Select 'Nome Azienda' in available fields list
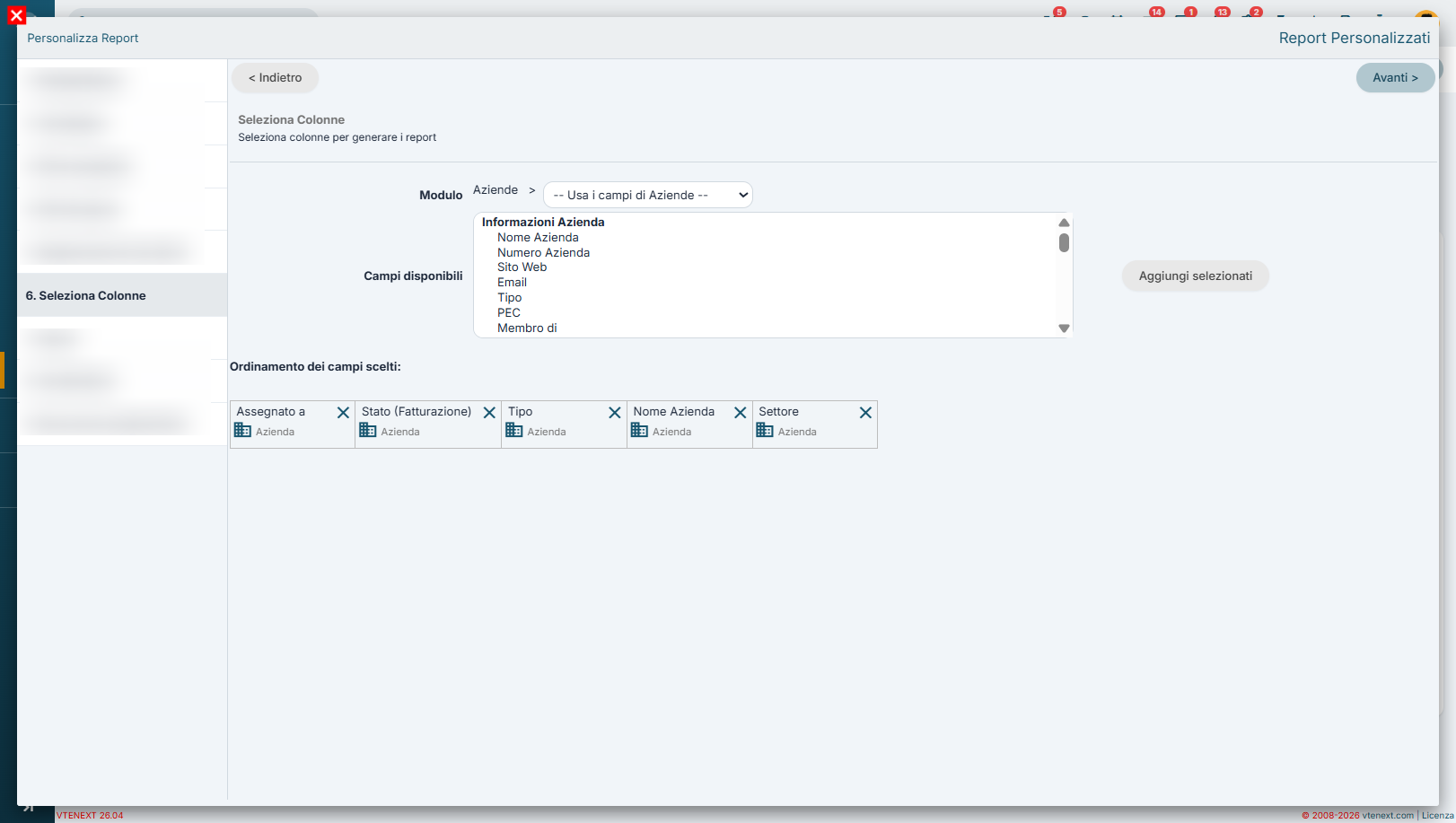The image size is (1456, 823). pyautogui.click(x=538, y=238)
